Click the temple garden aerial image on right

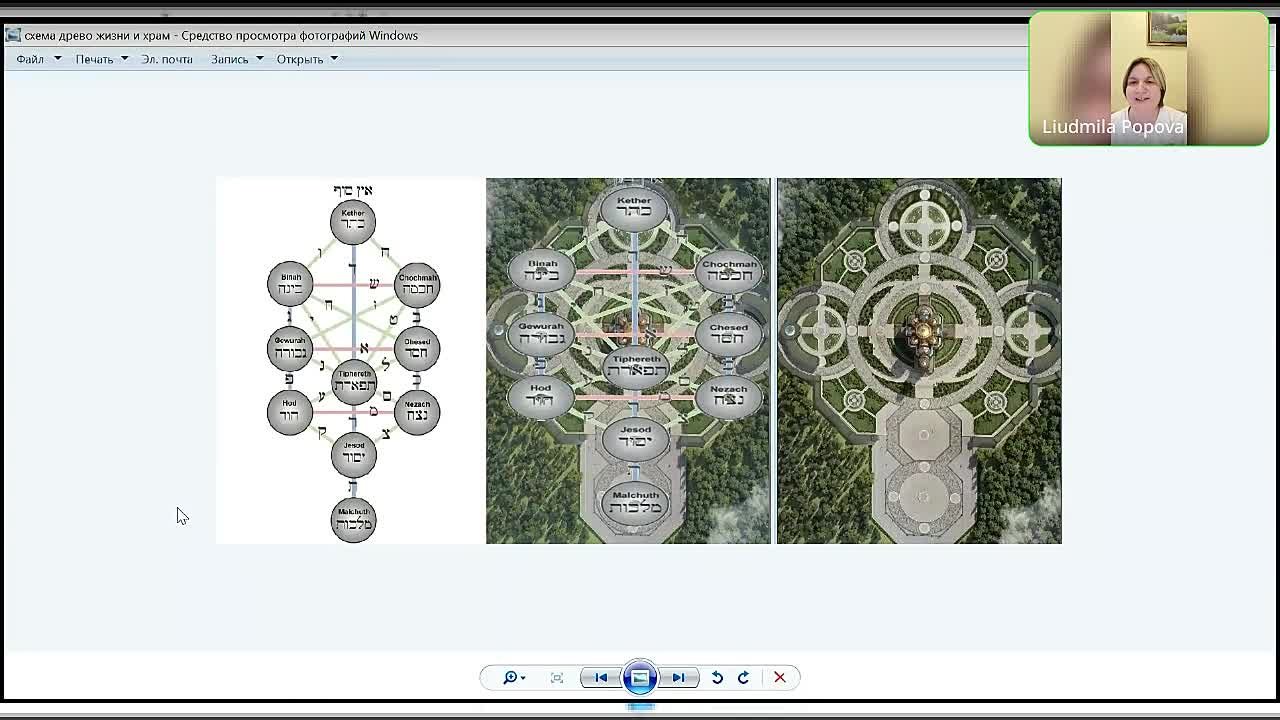[x=919, y=361]
